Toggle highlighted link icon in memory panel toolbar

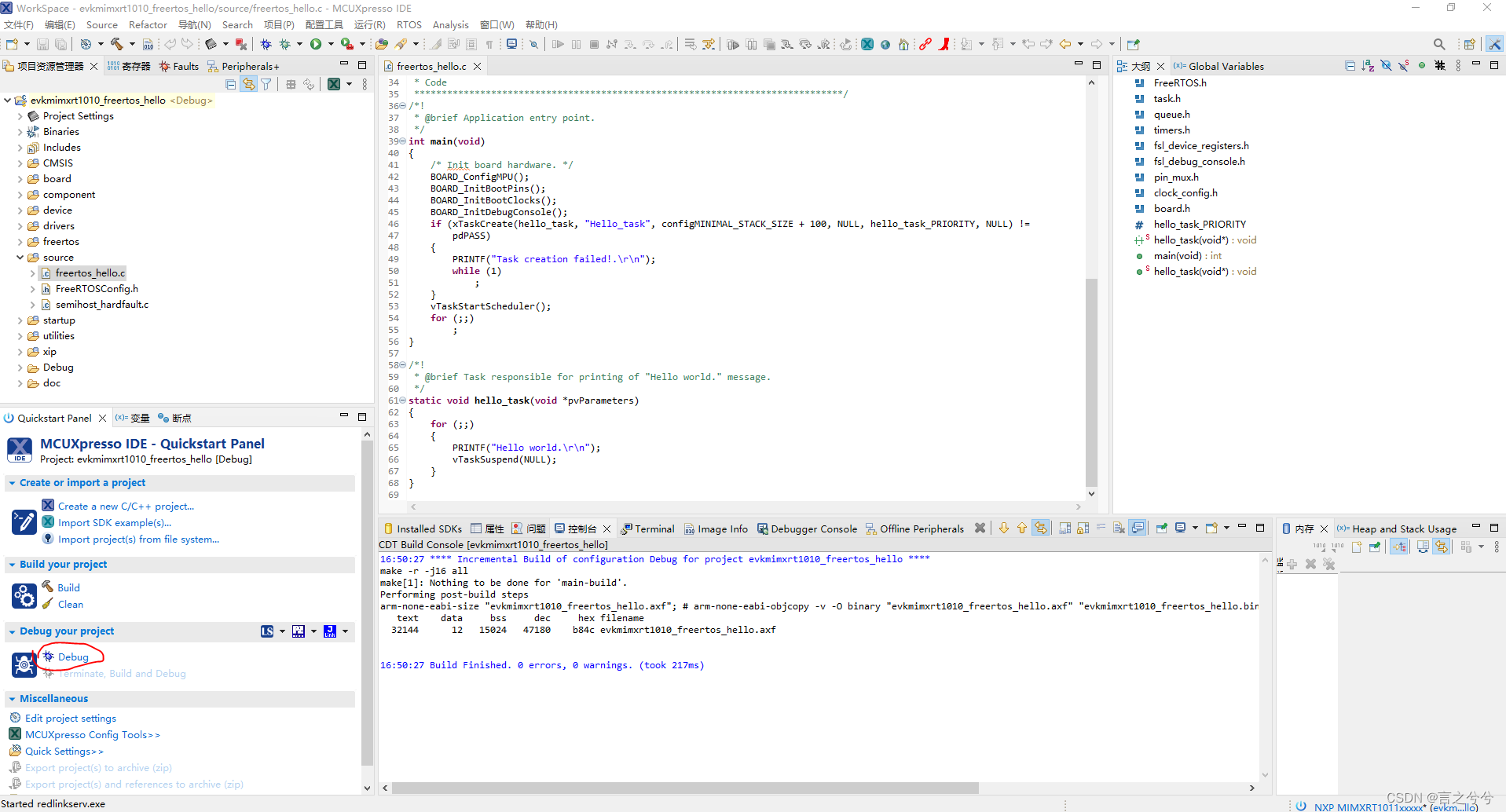coord(1399,547)
